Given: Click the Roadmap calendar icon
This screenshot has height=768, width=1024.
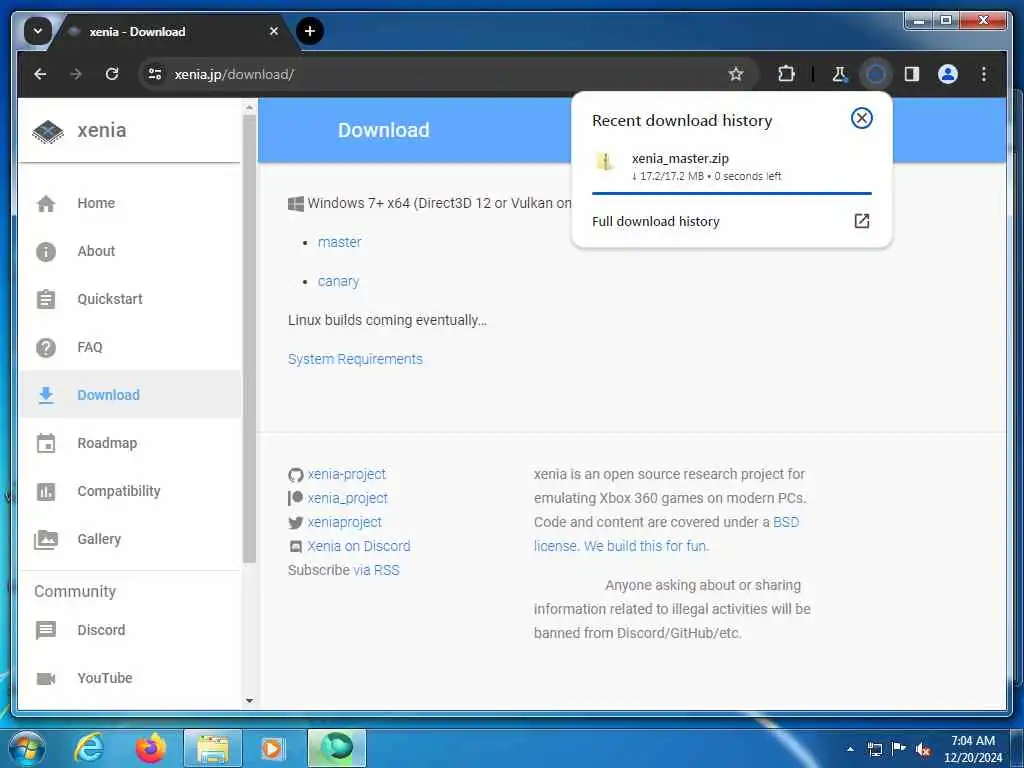Looking at the screenshot, I should point(46,443).
